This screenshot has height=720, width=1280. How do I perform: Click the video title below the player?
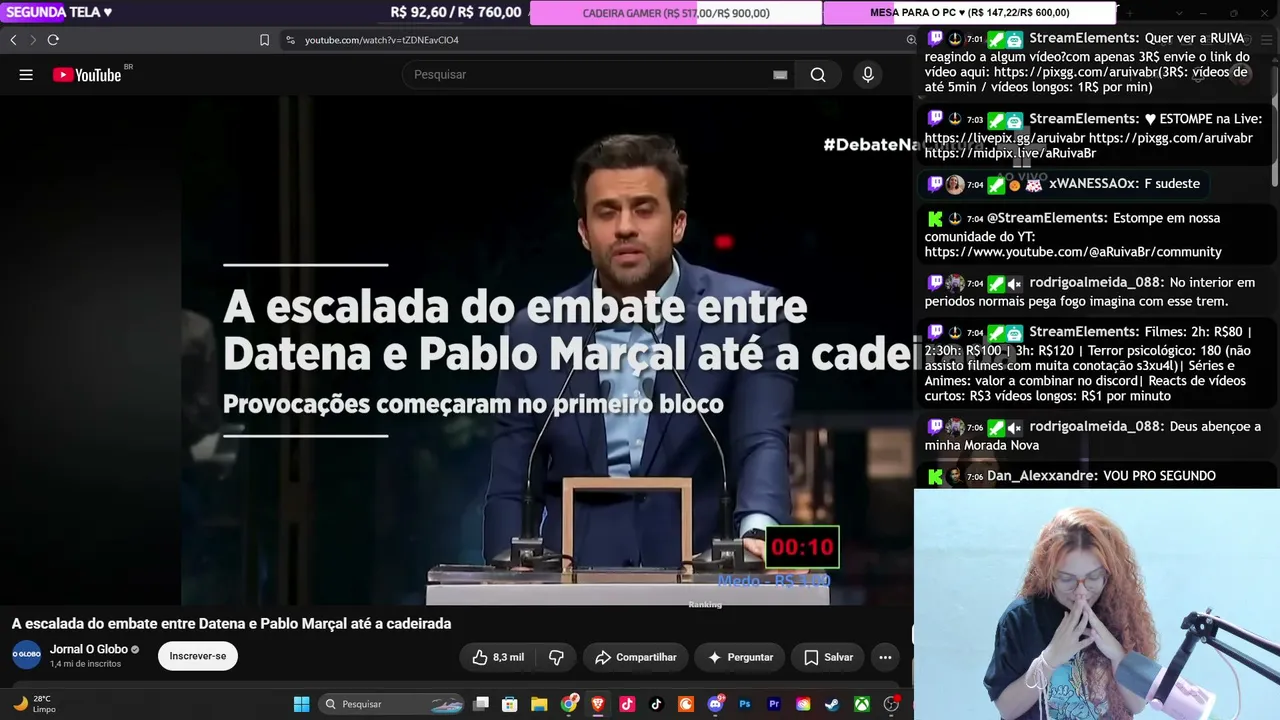[x=231, y=623]
